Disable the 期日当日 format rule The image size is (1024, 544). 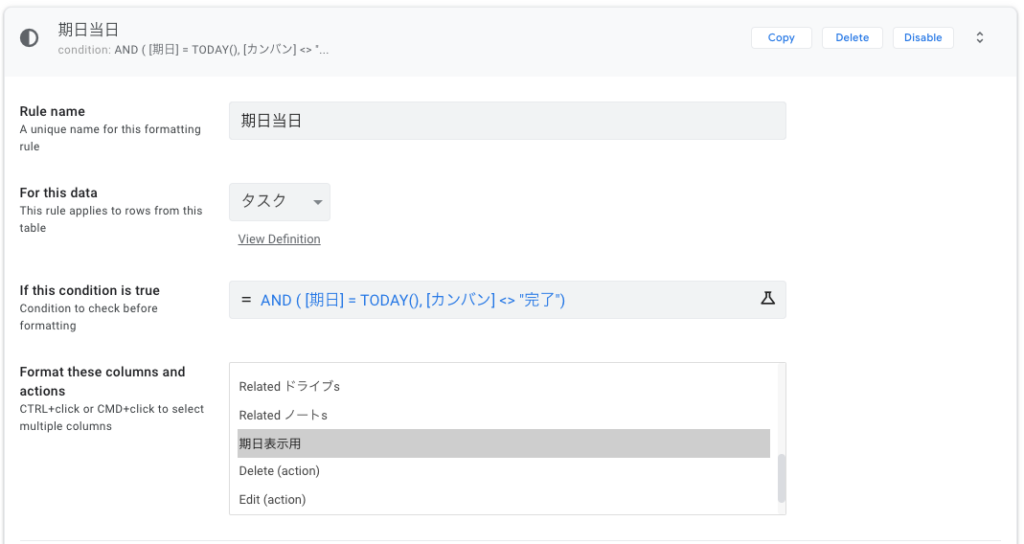click(x=922, y=38)
